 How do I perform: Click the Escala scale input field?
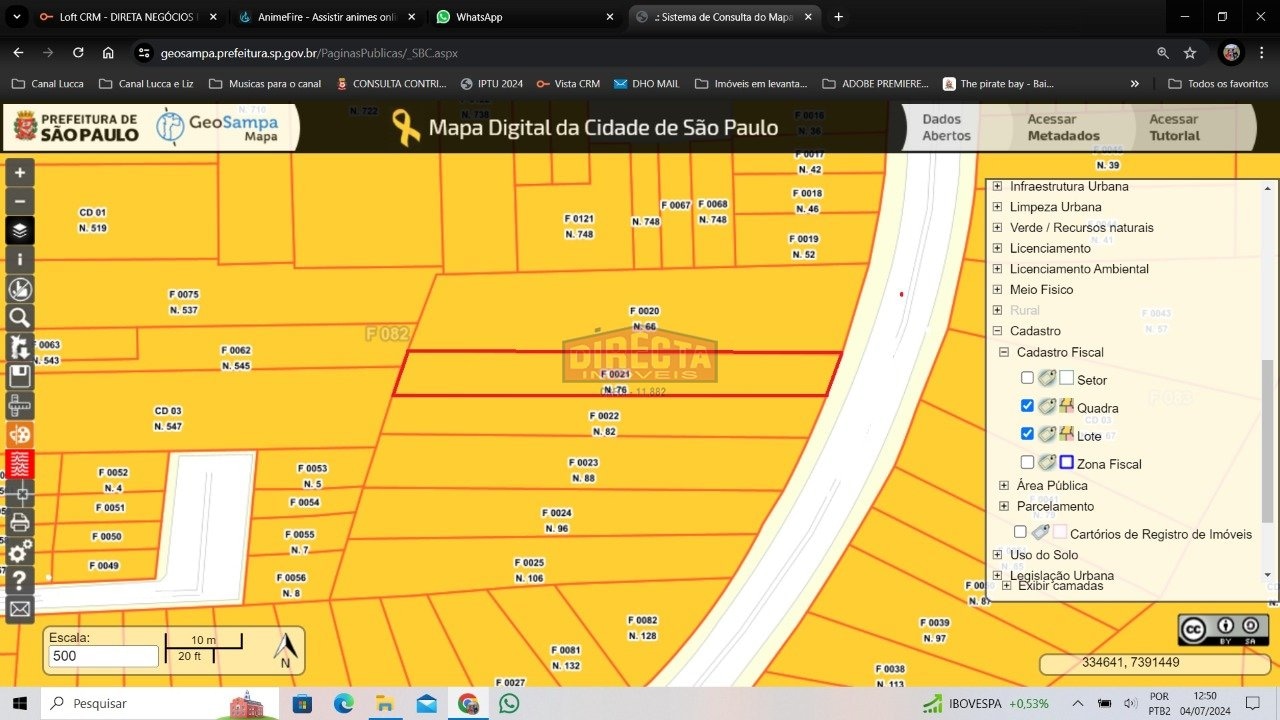pyautogui.click(x=103, y=656)
